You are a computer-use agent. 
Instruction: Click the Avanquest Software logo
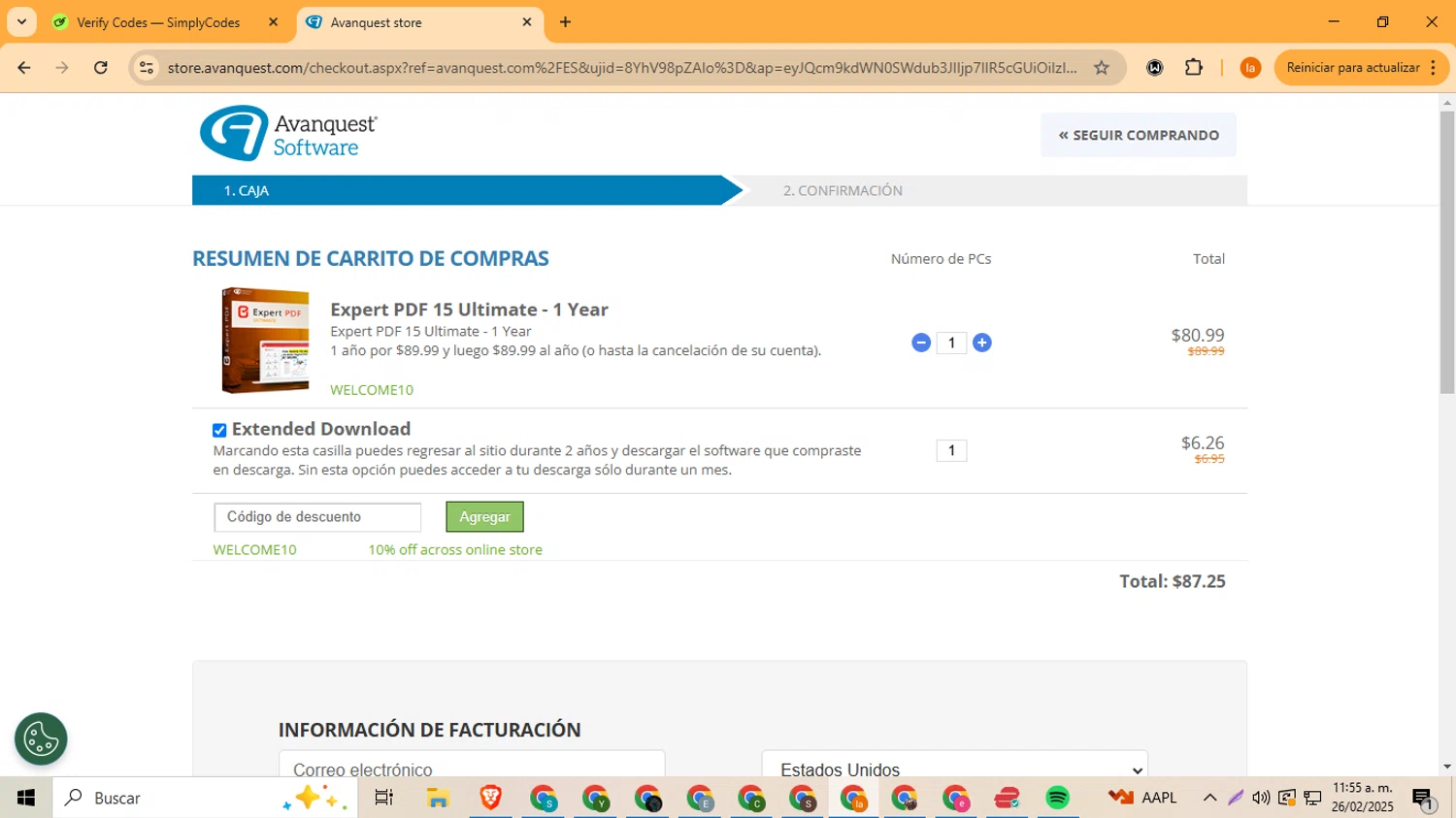click(x=288, y=133)
